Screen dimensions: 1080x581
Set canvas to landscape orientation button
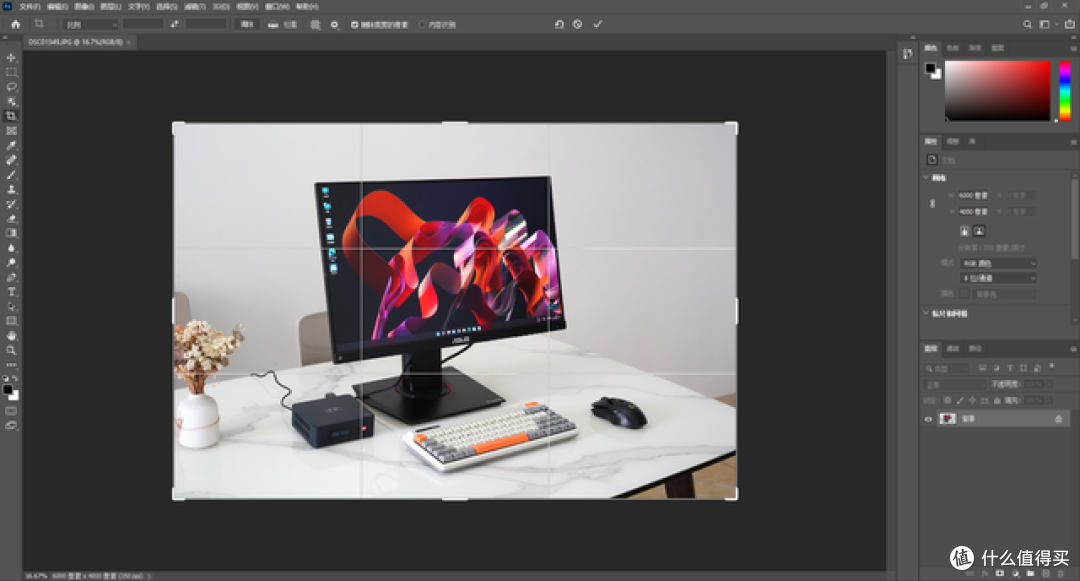coord(979,231)
